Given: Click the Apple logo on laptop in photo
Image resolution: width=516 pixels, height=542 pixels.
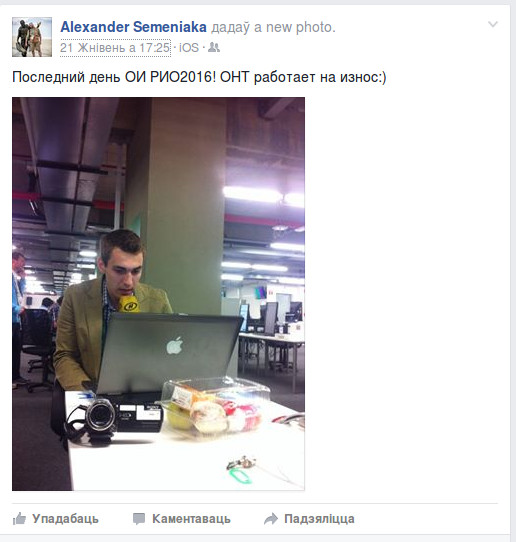Looking at the screenshot, I should [x=175, y=346].
